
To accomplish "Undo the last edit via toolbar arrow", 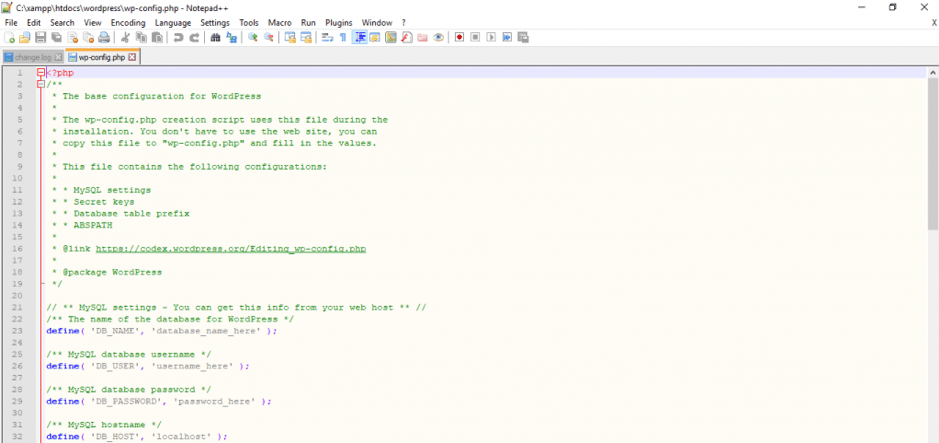I will pyautogui.click(x=178, y=37).
